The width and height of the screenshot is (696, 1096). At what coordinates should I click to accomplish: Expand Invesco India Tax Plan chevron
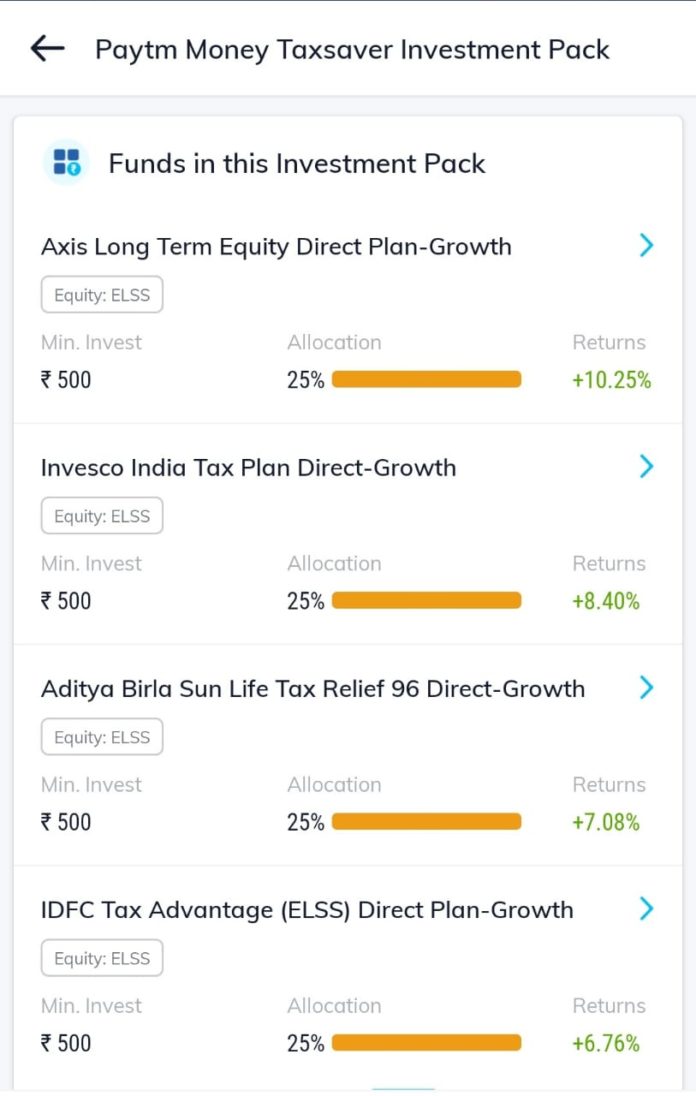646,466
